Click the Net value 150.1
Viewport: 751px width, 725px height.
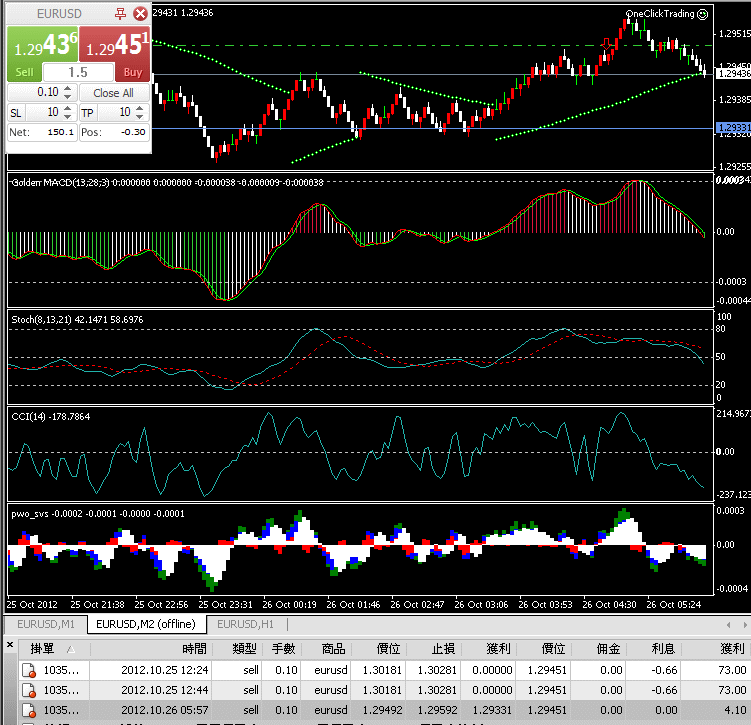click(60, 132)
